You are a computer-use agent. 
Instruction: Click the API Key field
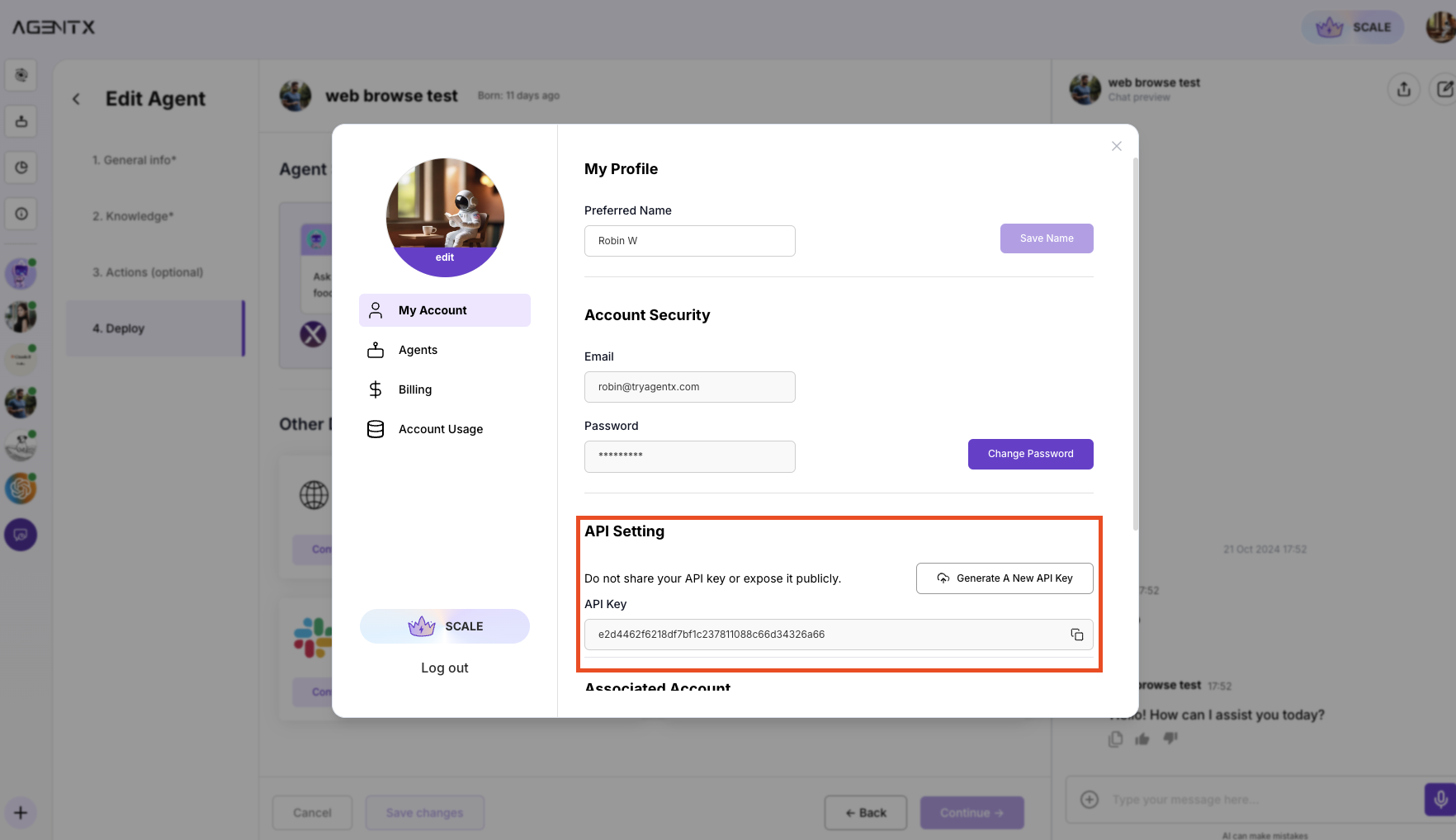pos(839,635)
